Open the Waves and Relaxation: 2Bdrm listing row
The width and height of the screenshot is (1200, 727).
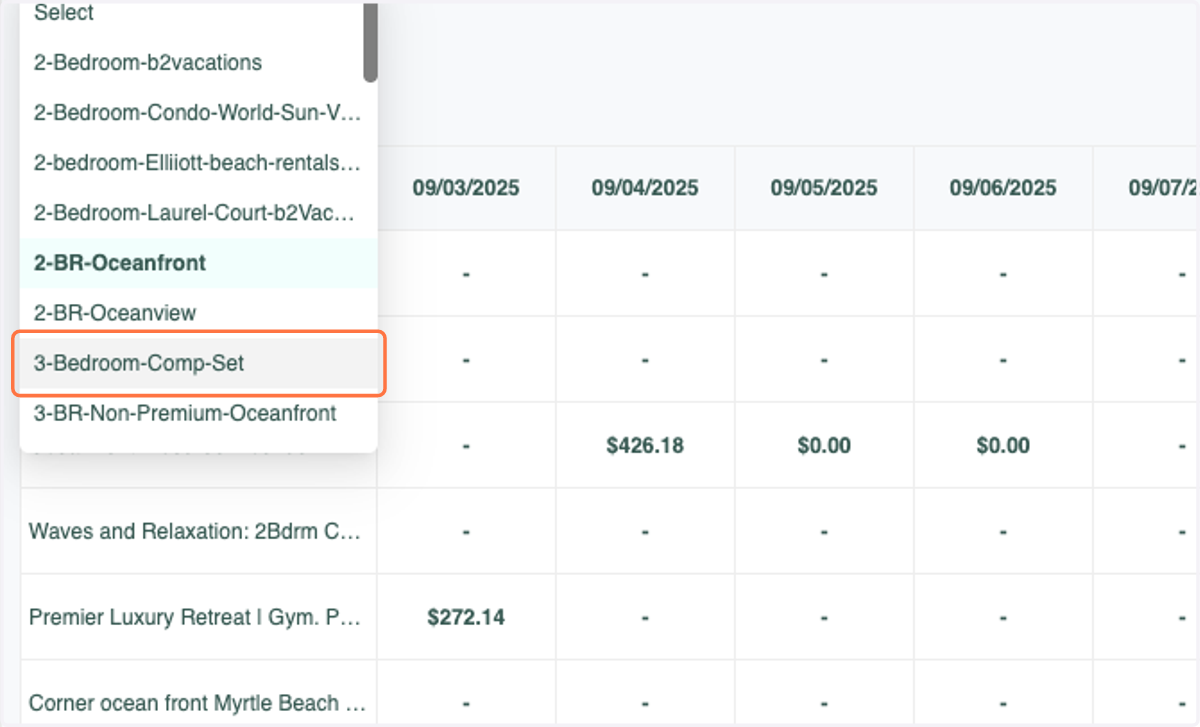point(198,531)
